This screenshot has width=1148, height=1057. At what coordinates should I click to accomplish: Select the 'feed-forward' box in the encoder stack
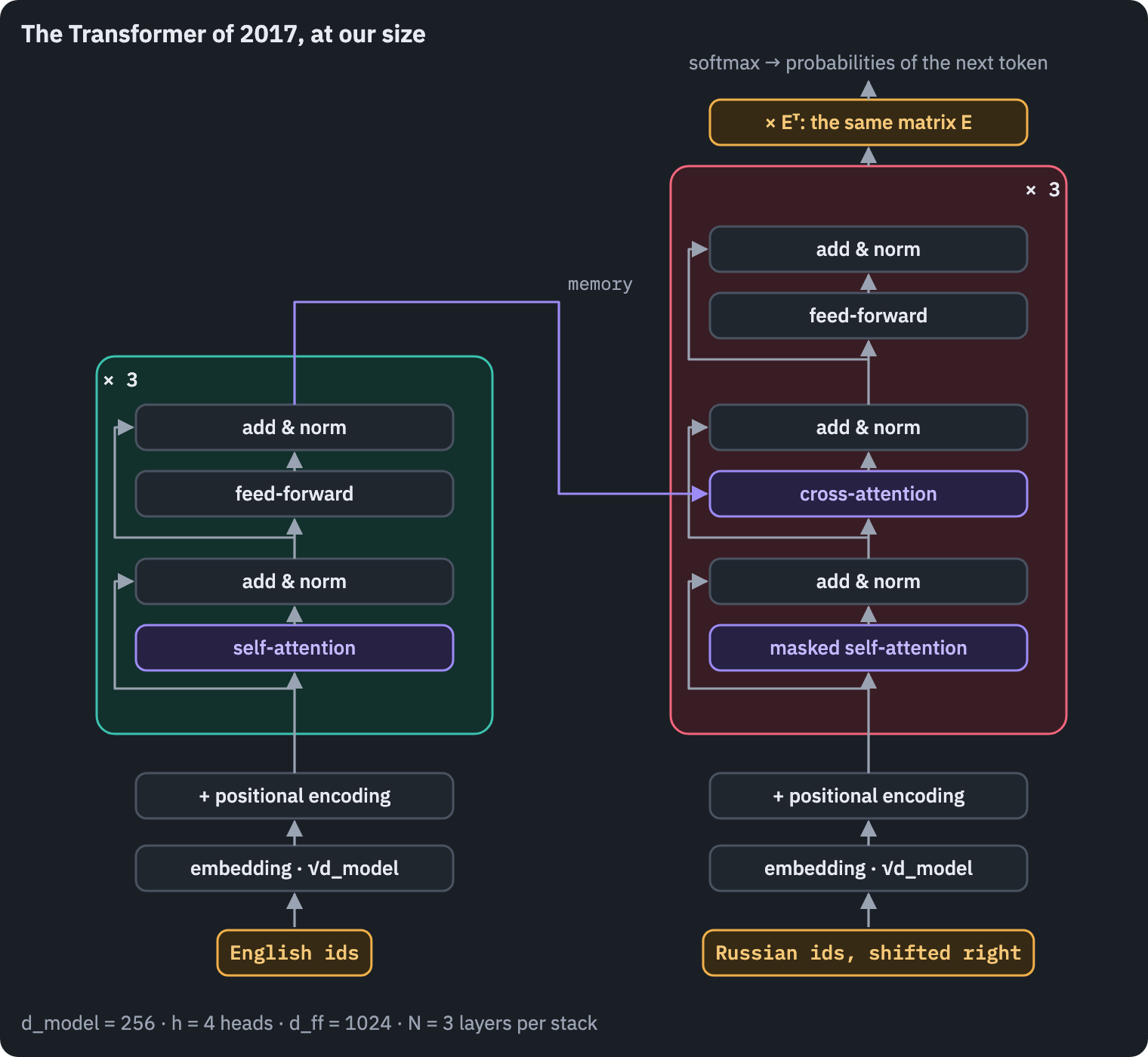pyautogui.click(x=295, y=494)
